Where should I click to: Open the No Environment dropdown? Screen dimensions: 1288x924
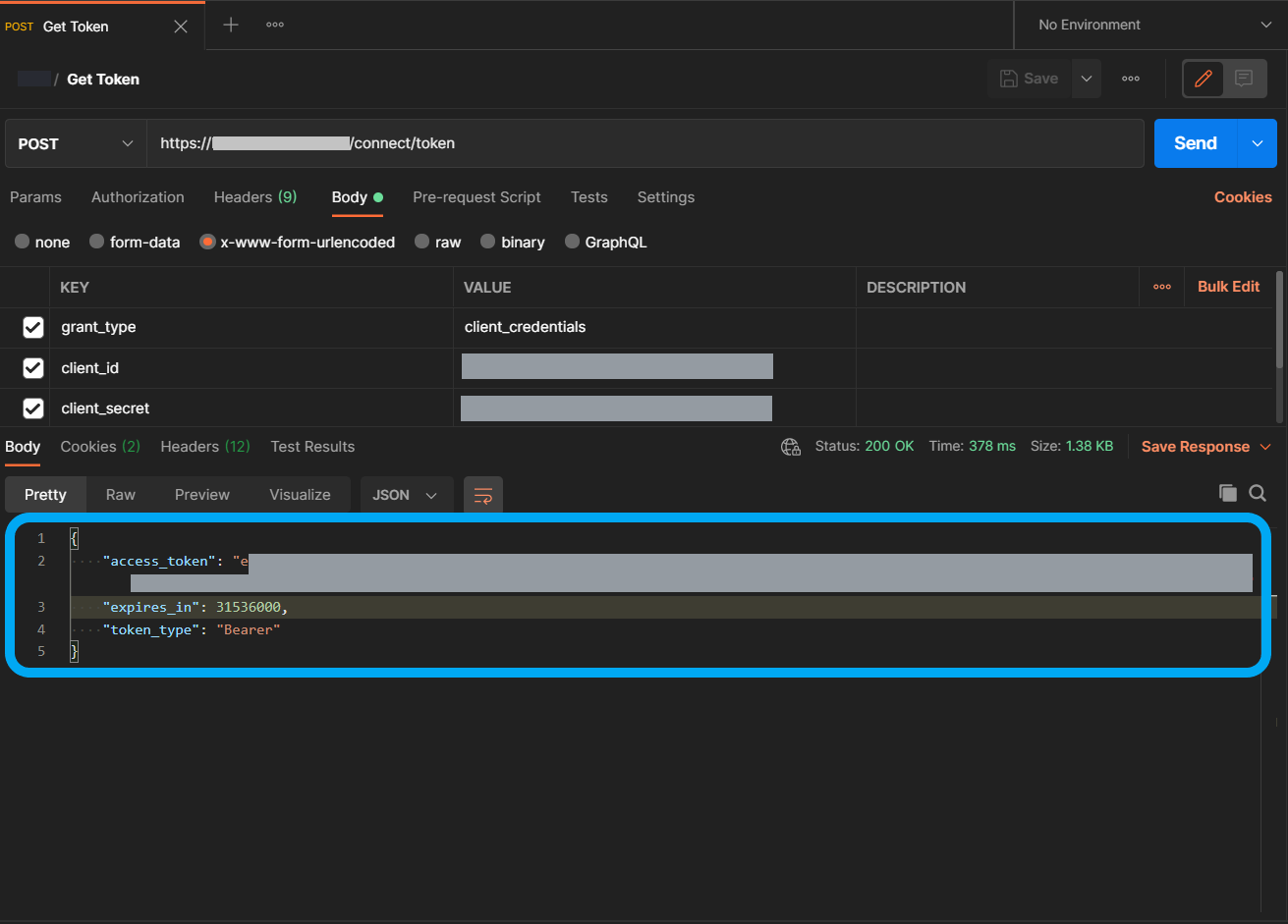coord(1154,25)
